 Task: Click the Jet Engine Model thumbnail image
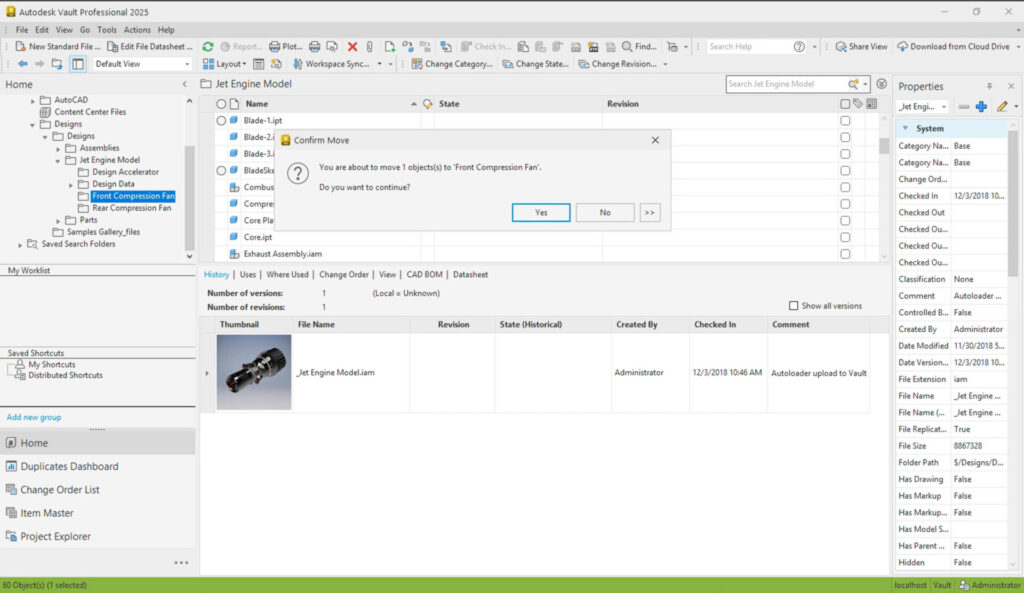pyautogui.click(x=254, y=372)
